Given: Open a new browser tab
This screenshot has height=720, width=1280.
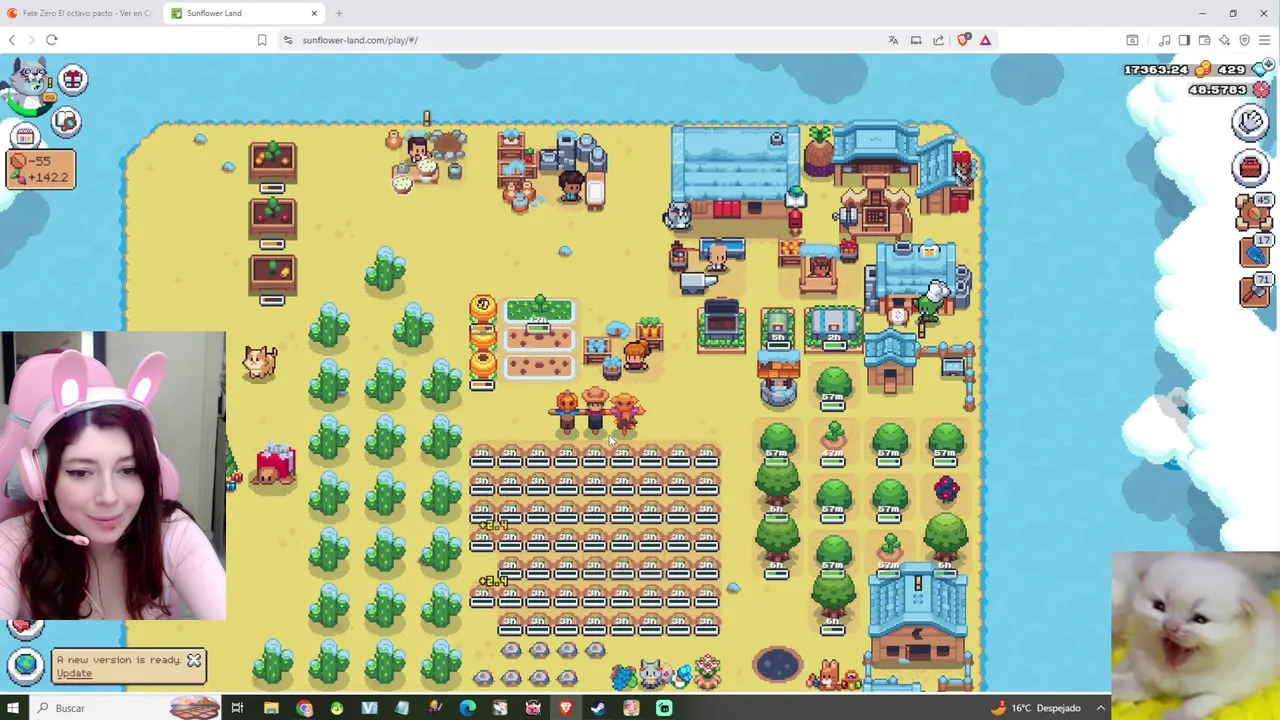Looking at the screenshot, I should (x=339, y=13).
